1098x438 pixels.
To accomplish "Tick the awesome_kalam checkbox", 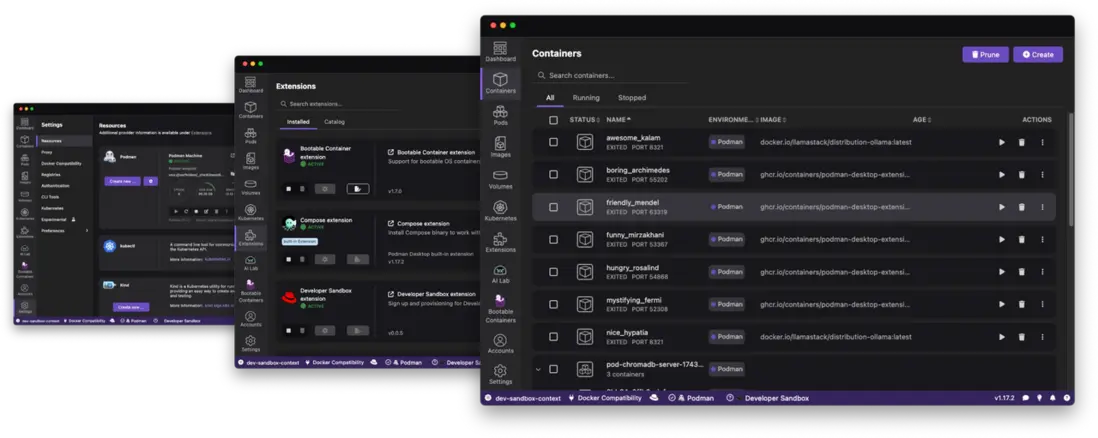I will coord(553,142).
